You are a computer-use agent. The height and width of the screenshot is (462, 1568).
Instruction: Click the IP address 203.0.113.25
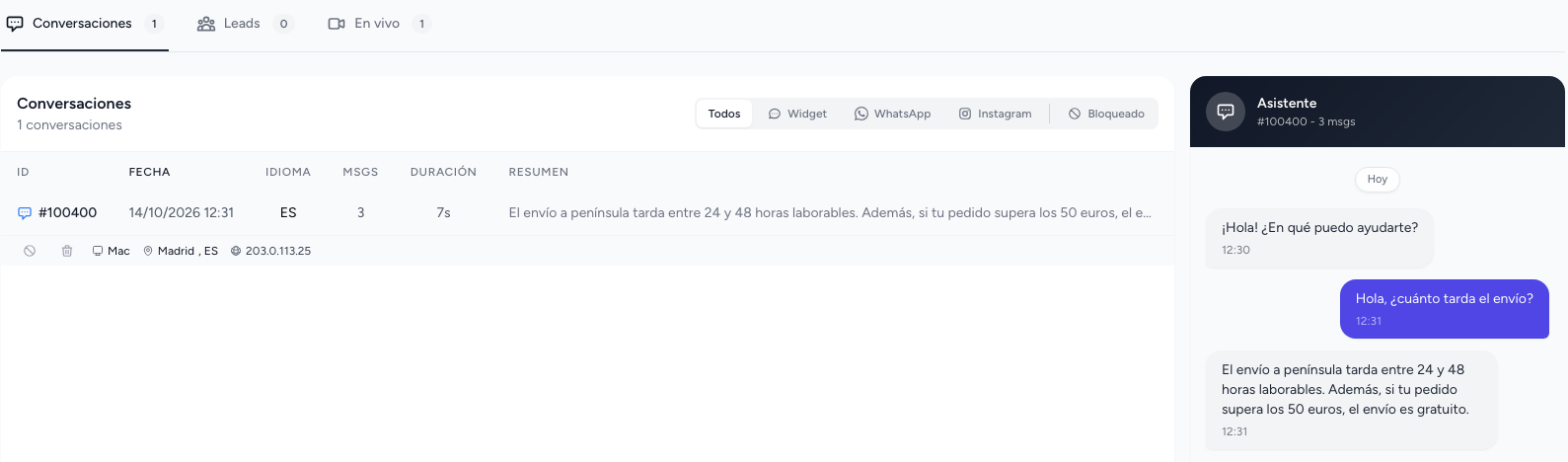point(278,251)
